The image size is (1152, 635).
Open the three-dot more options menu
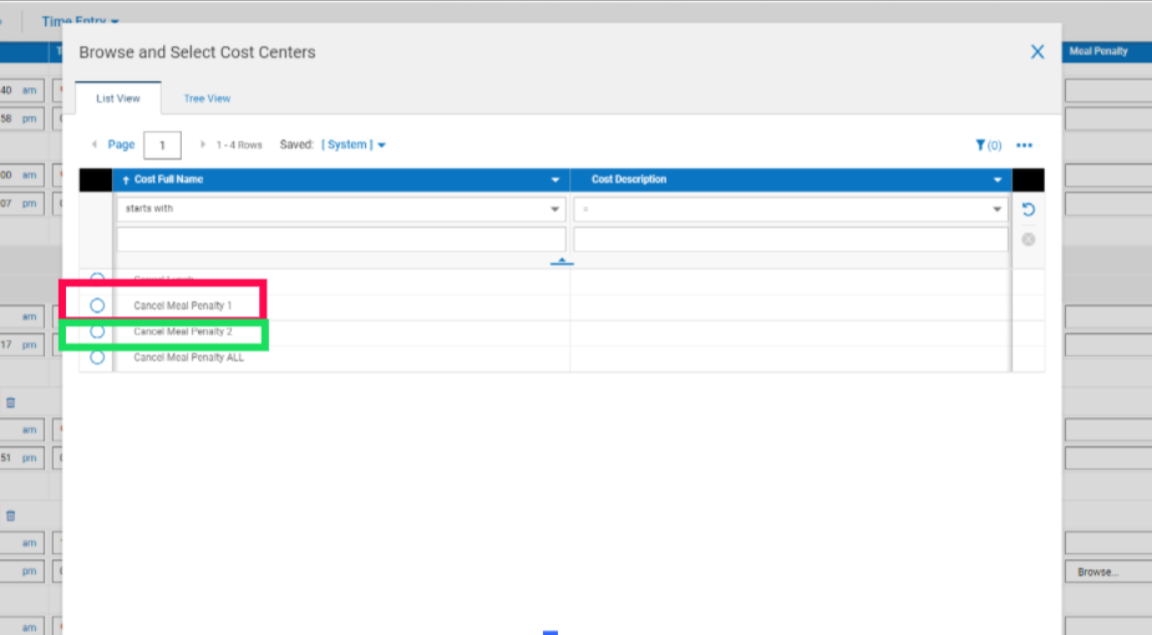click(x=1024, y=145)
